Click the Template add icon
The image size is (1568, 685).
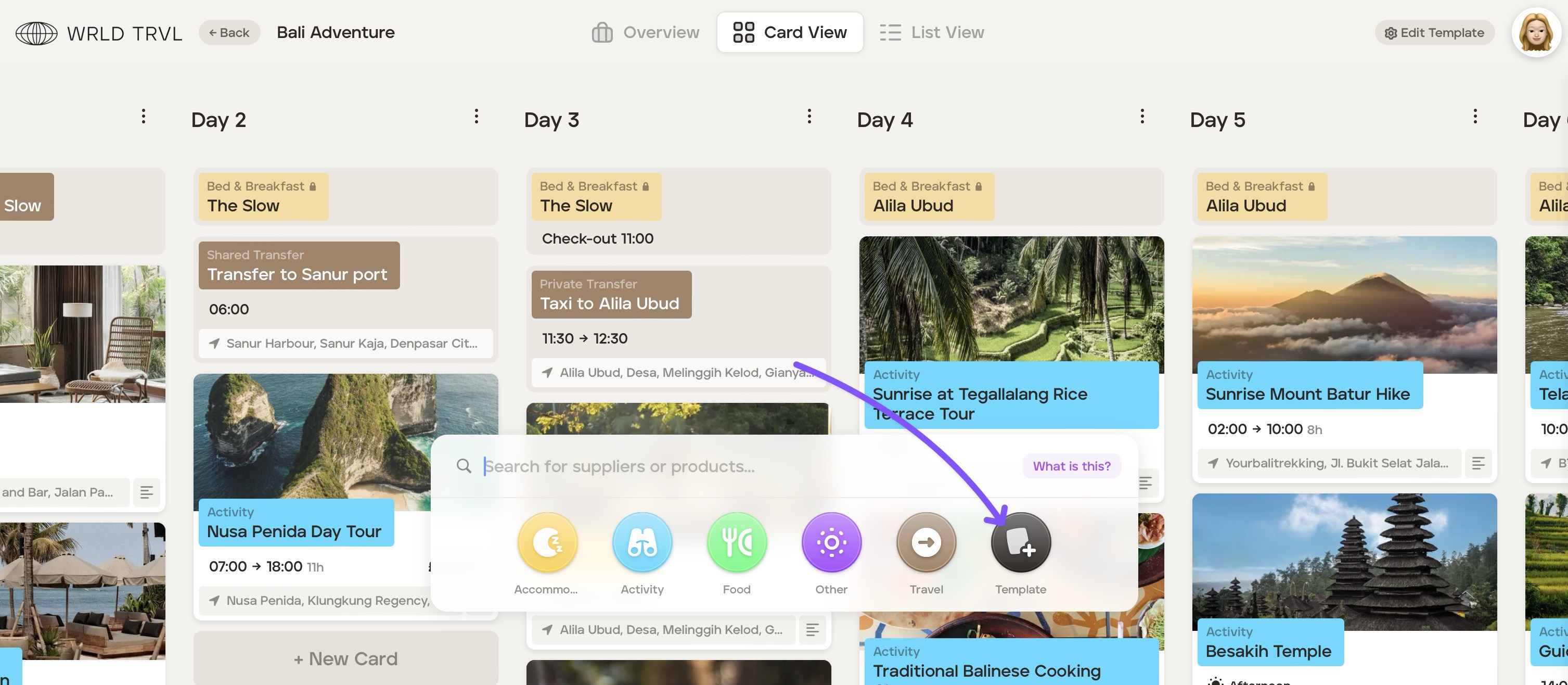pos(1021,542)
